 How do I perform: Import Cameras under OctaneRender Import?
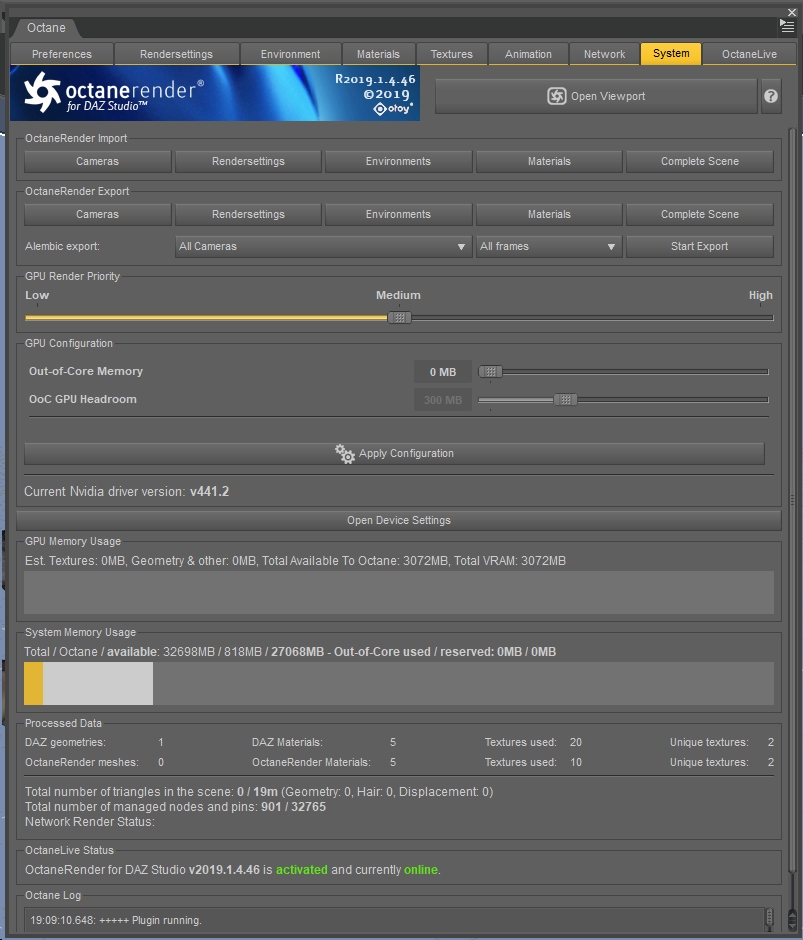tap(98, 161)
